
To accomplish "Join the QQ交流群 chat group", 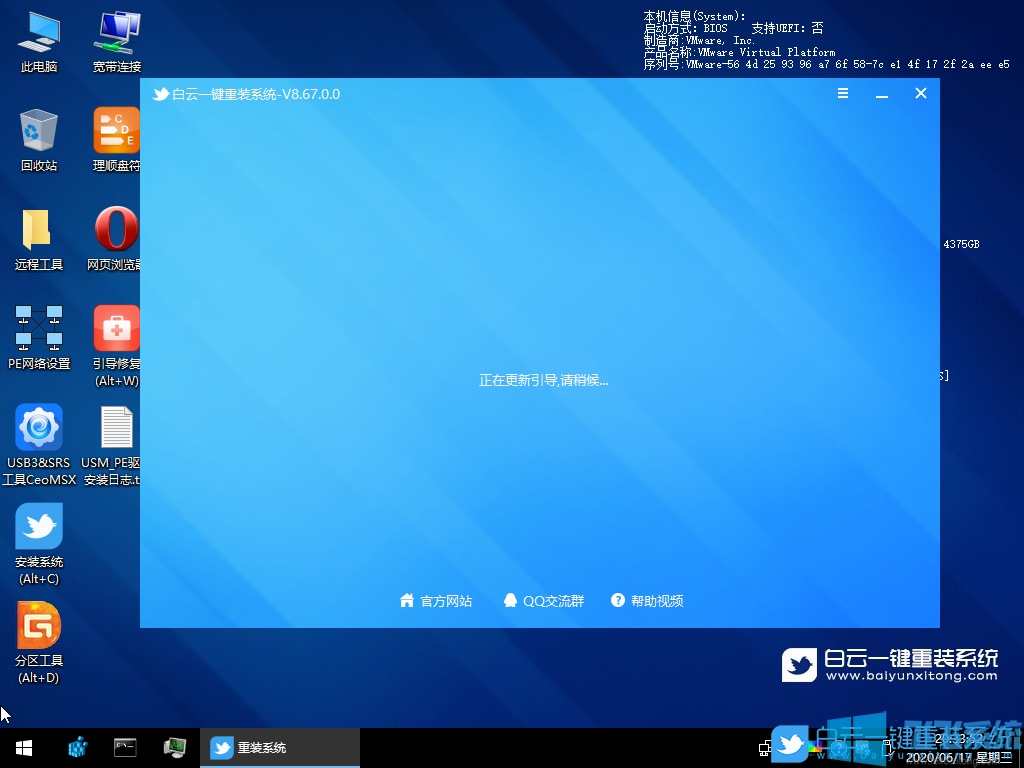I will pyautogui.click(x=543, y=601).
